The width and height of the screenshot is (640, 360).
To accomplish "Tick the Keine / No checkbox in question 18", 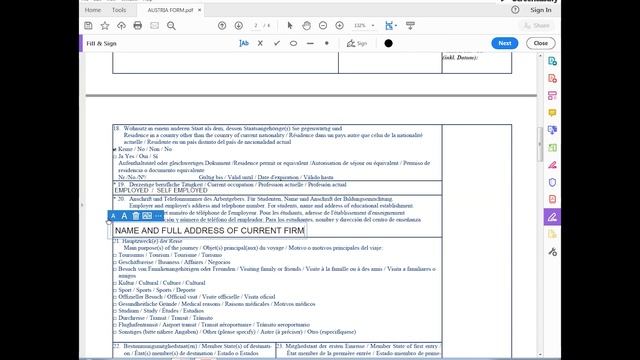I will [x=115, y=149].
